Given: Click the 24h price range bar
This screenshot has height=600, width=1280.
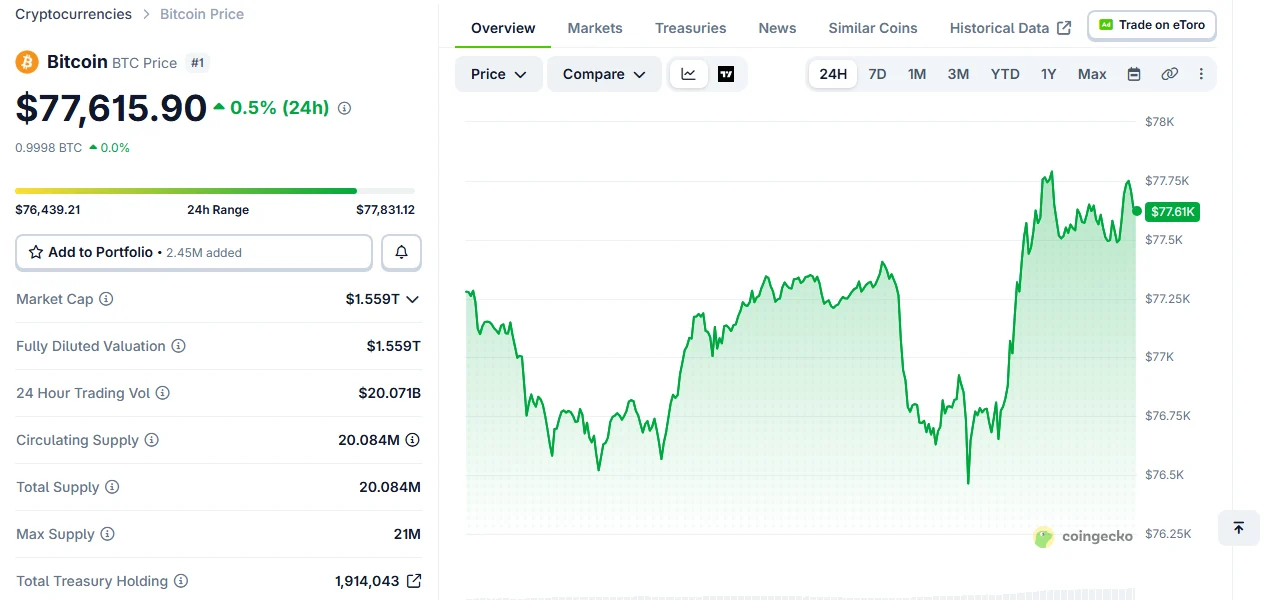Looking at the screenshot, I should pos(215,190).
